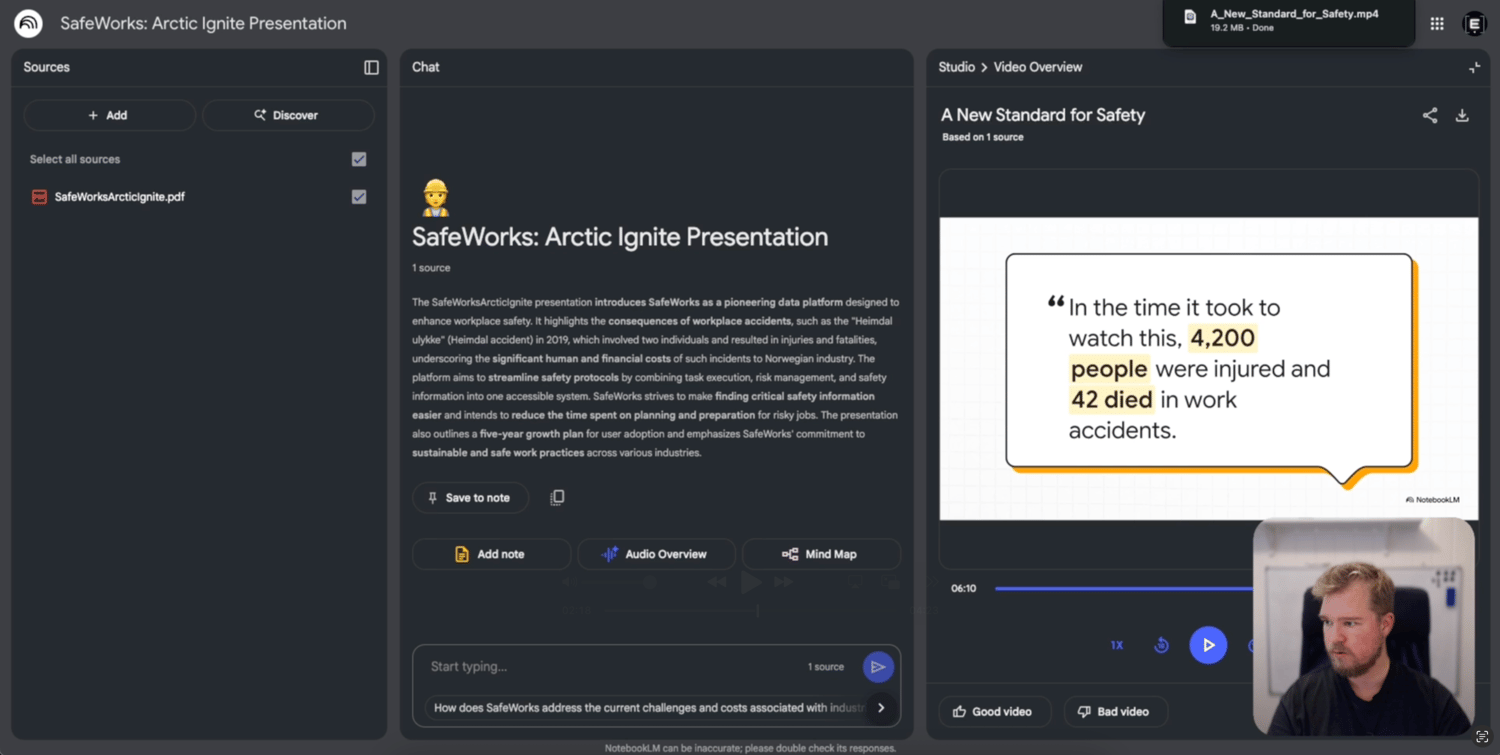Uncheck the SafeWorksArcticIgnite.pdf source checkbox
This screenshot has width=1500, height=755.
click(x=359, y=197)
